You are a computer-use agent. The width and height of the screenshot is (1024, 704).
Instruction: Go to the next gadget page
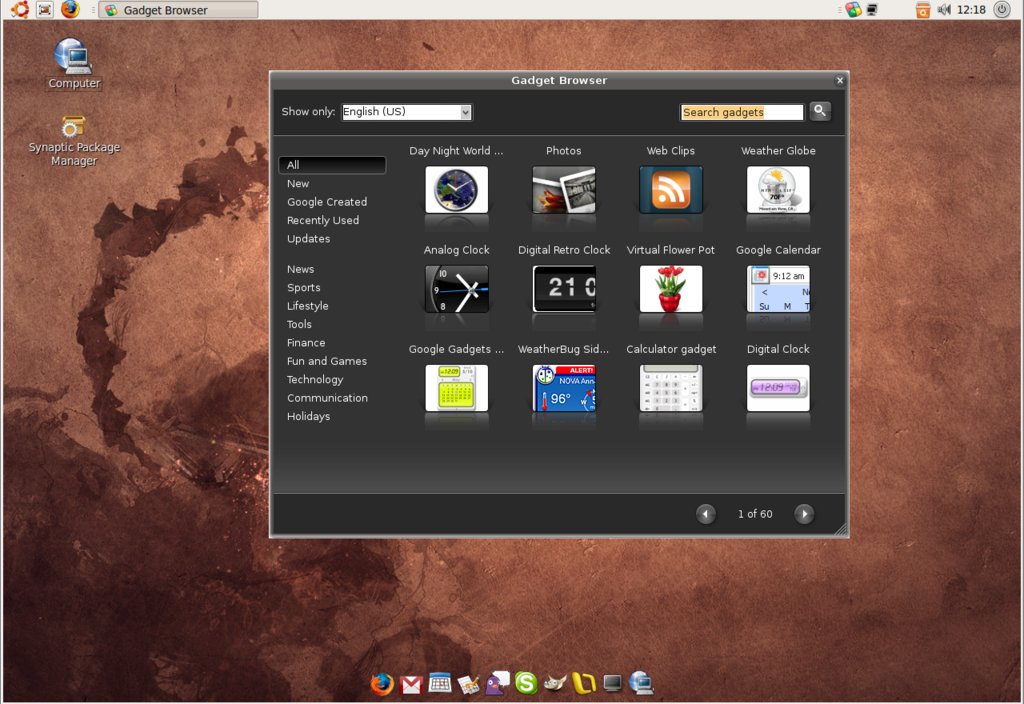coord(804,514)
